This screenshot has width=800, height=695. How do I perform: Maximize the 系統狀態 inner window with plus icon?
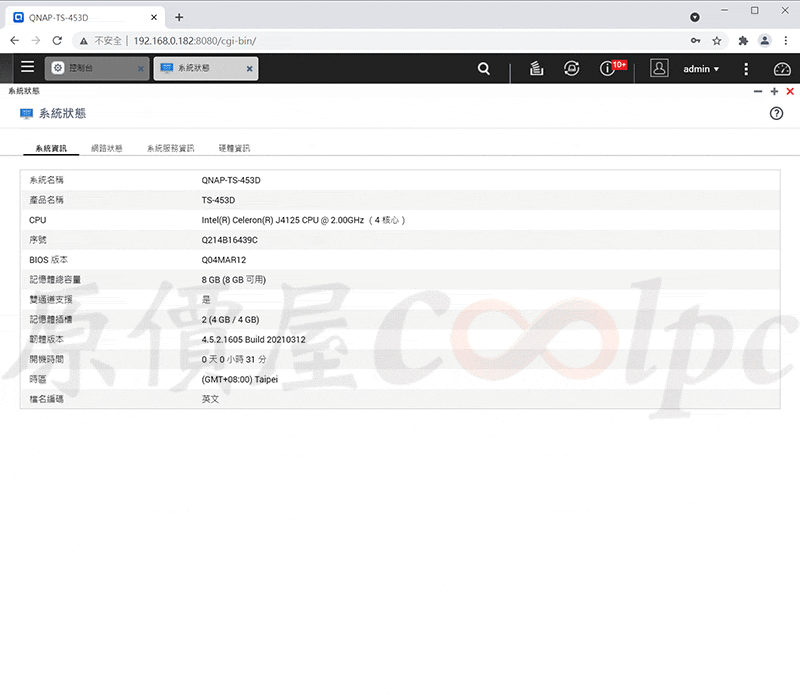point(774,91)
